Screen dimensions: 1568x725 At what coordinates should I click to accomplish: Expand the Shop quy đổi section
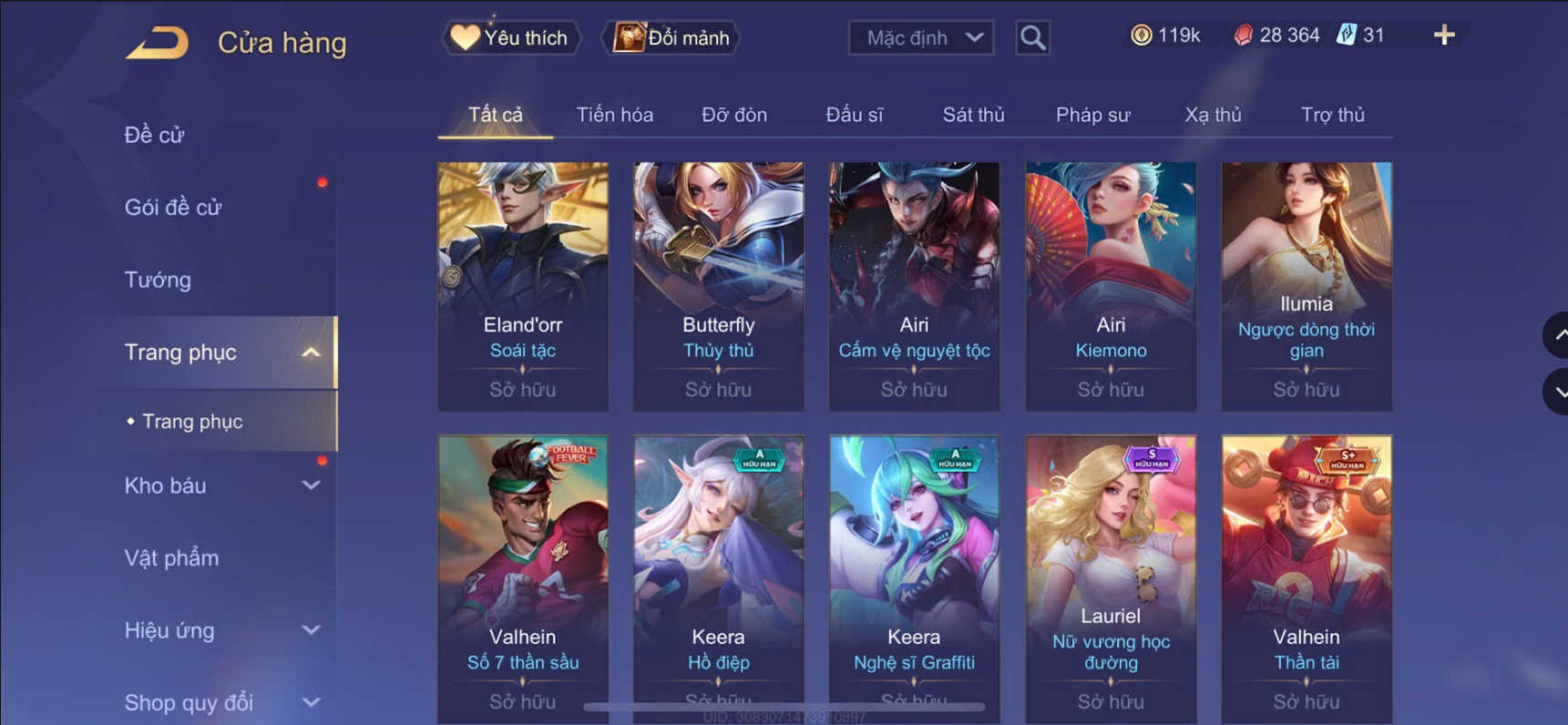pyautogui.click(x=311, y=702)
